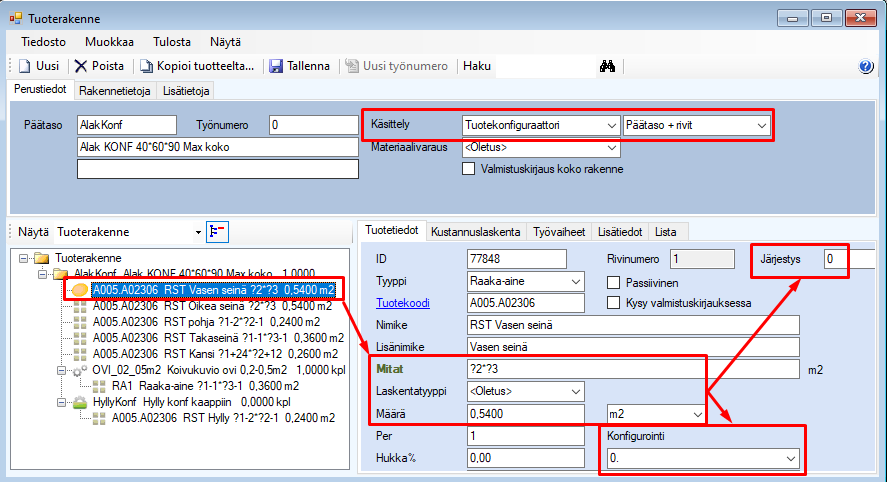
Task: Click the Uusi työnumero button
Action: (x=396, y=66)
